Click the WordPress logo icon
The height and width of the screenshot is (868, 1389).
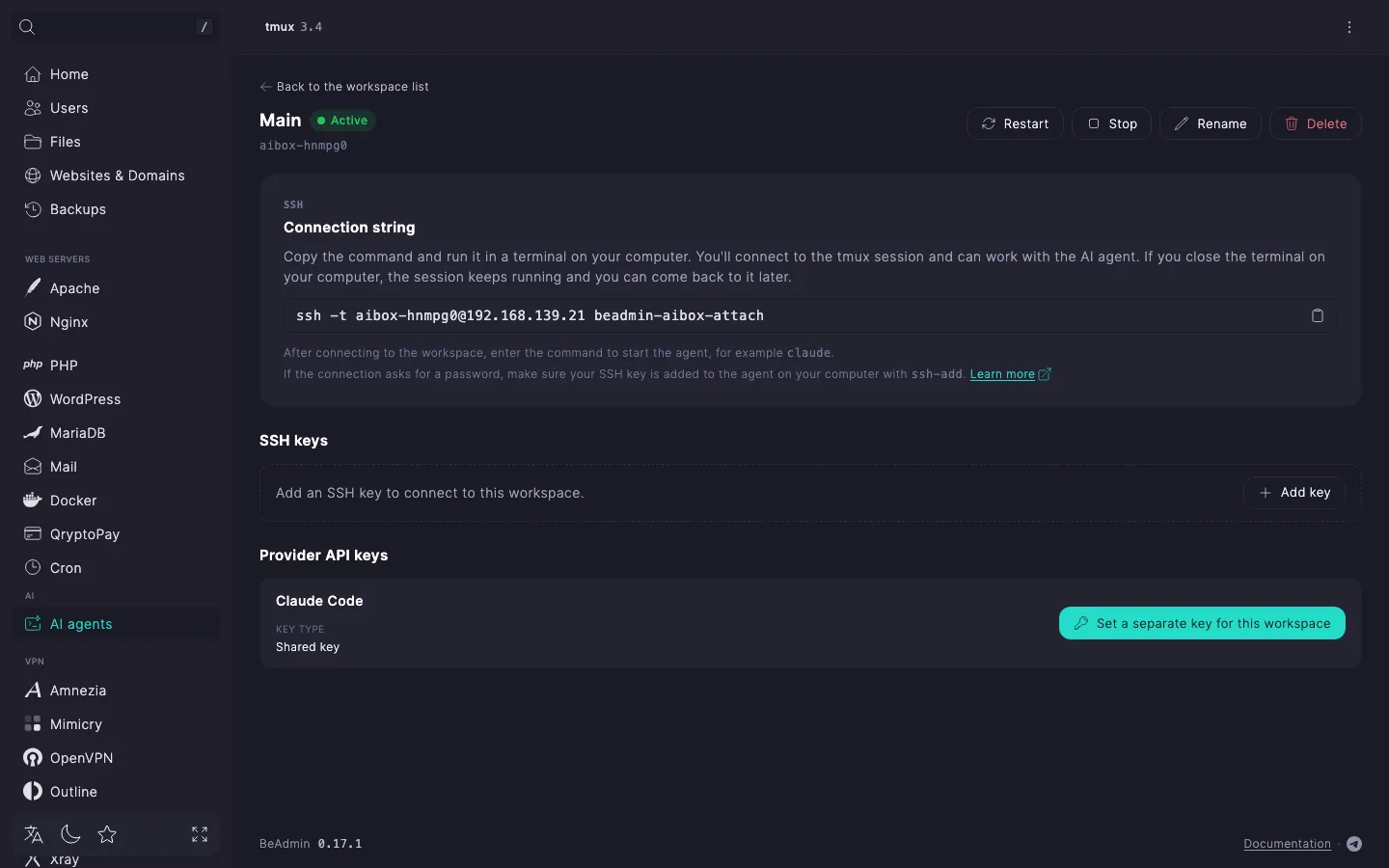33,398
